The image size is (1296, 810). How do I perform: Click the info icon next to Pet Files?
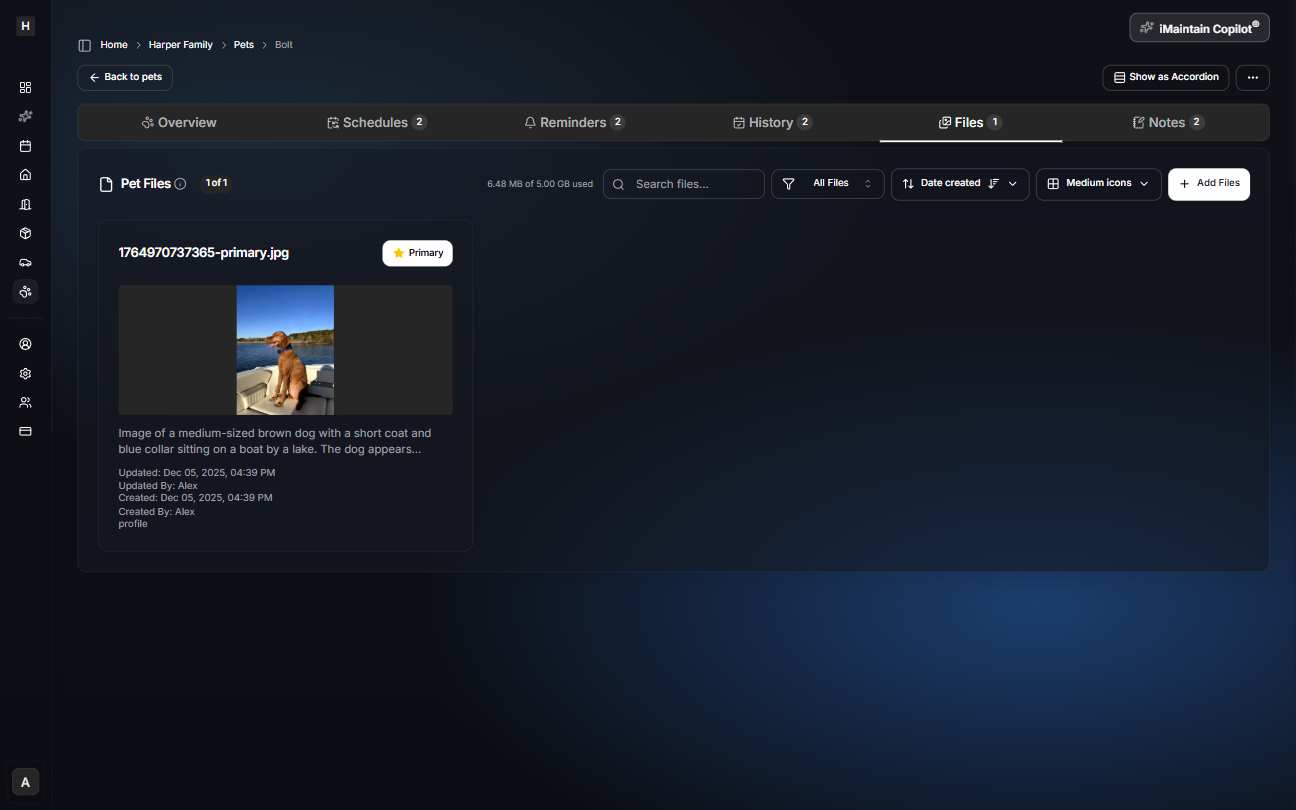click(x=180, y=183)
